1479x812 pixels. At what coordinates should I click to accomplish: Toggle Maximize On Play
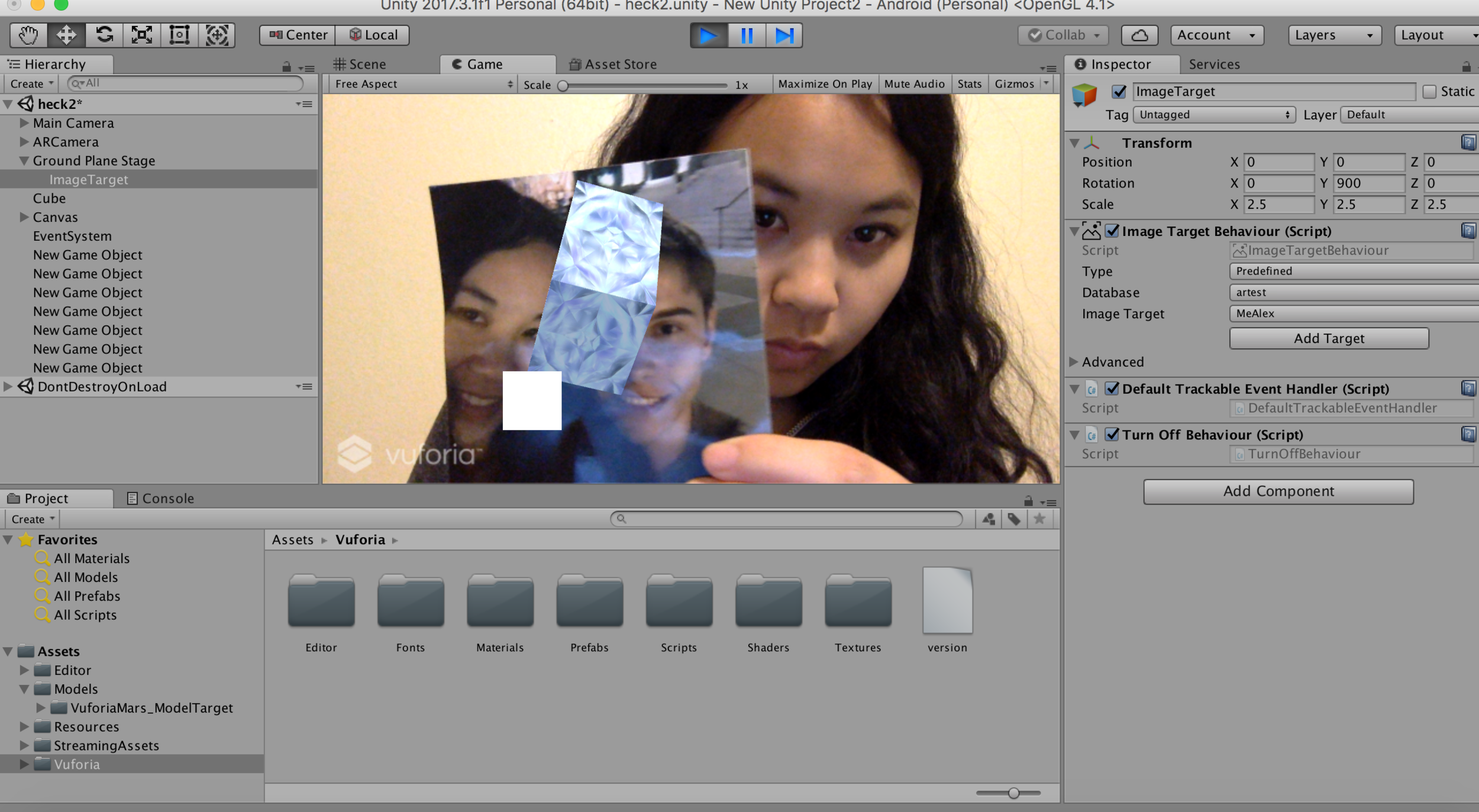[825, 84]
